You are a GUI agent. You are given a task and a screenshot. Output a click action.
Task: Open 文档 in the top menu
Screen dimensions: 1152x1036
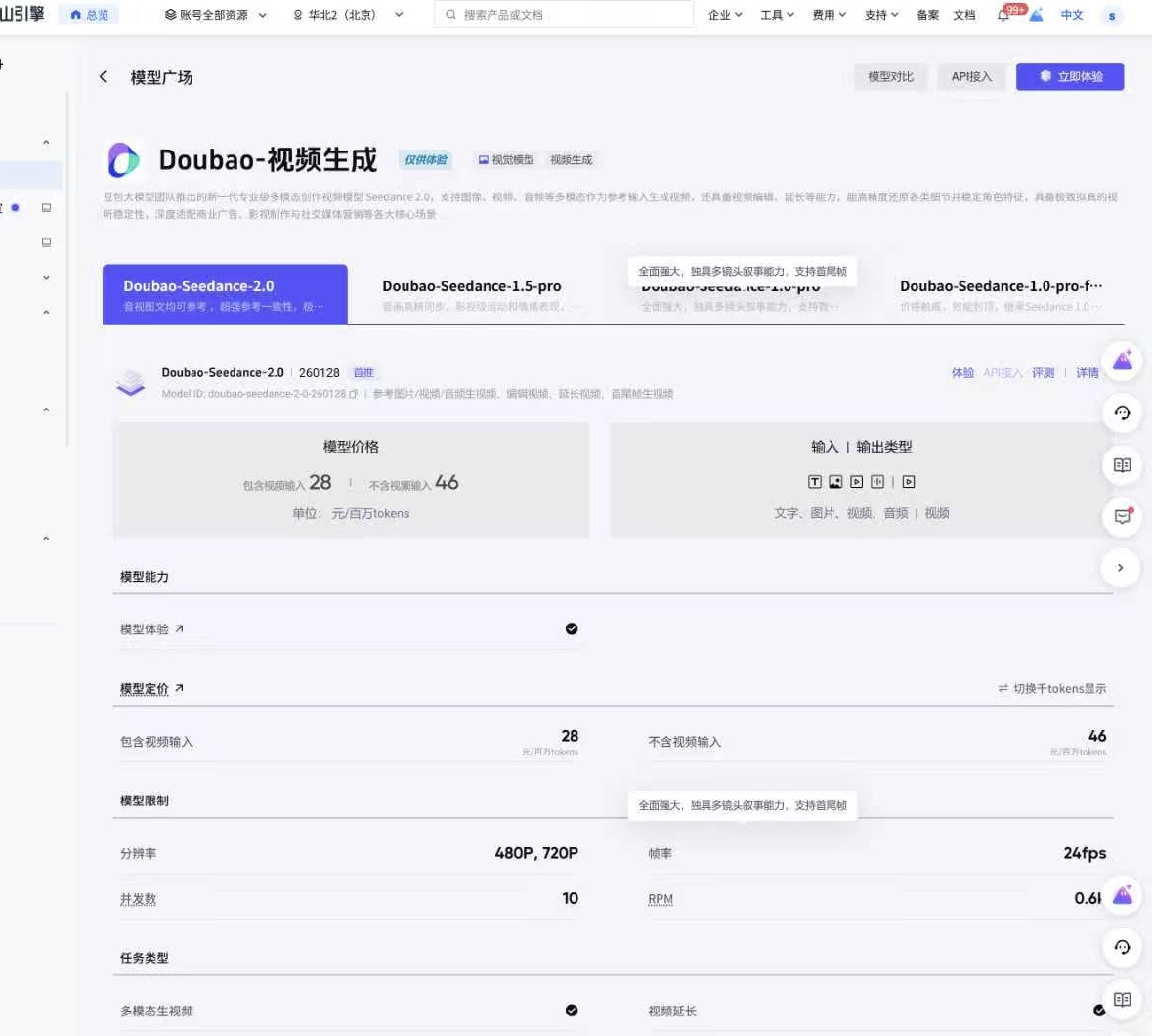click(x=964, y=15)
